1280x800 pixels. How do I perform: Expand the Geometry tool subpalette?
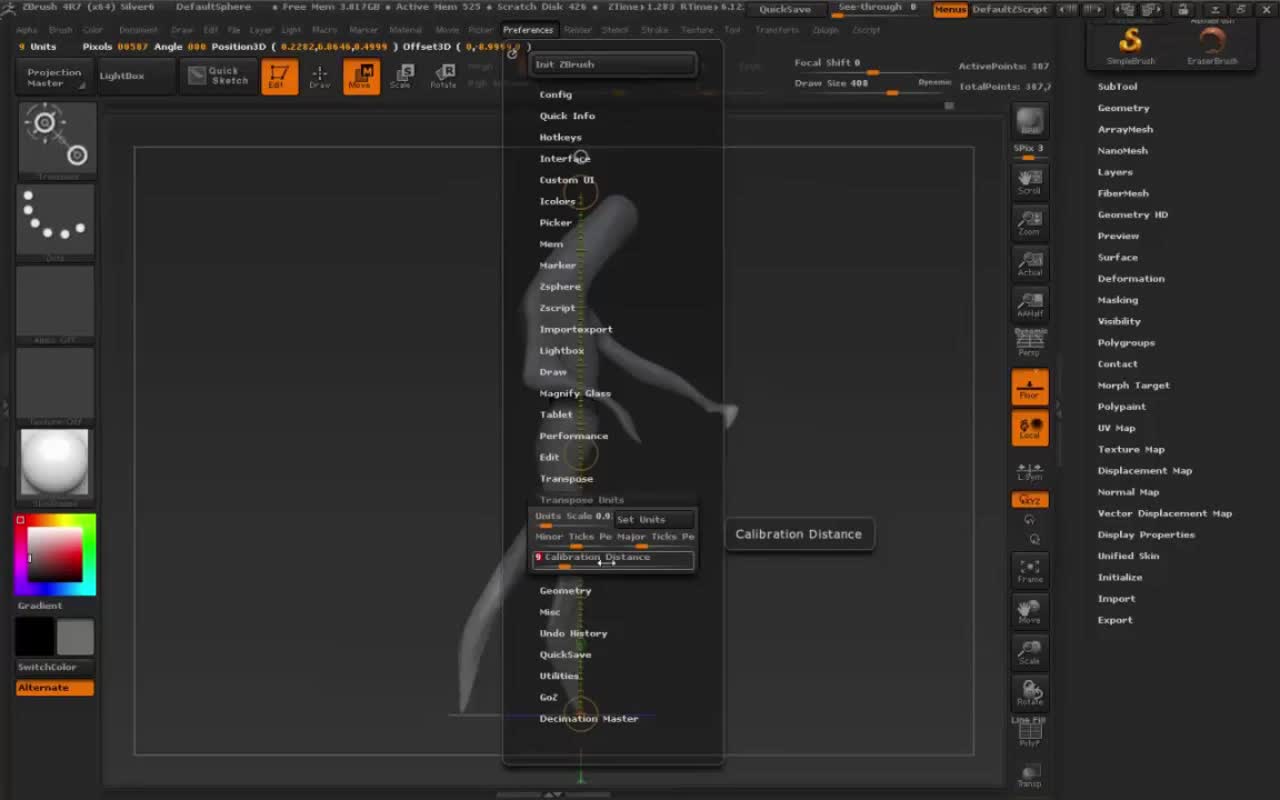pyautogui.click(x=1123, y=108)
